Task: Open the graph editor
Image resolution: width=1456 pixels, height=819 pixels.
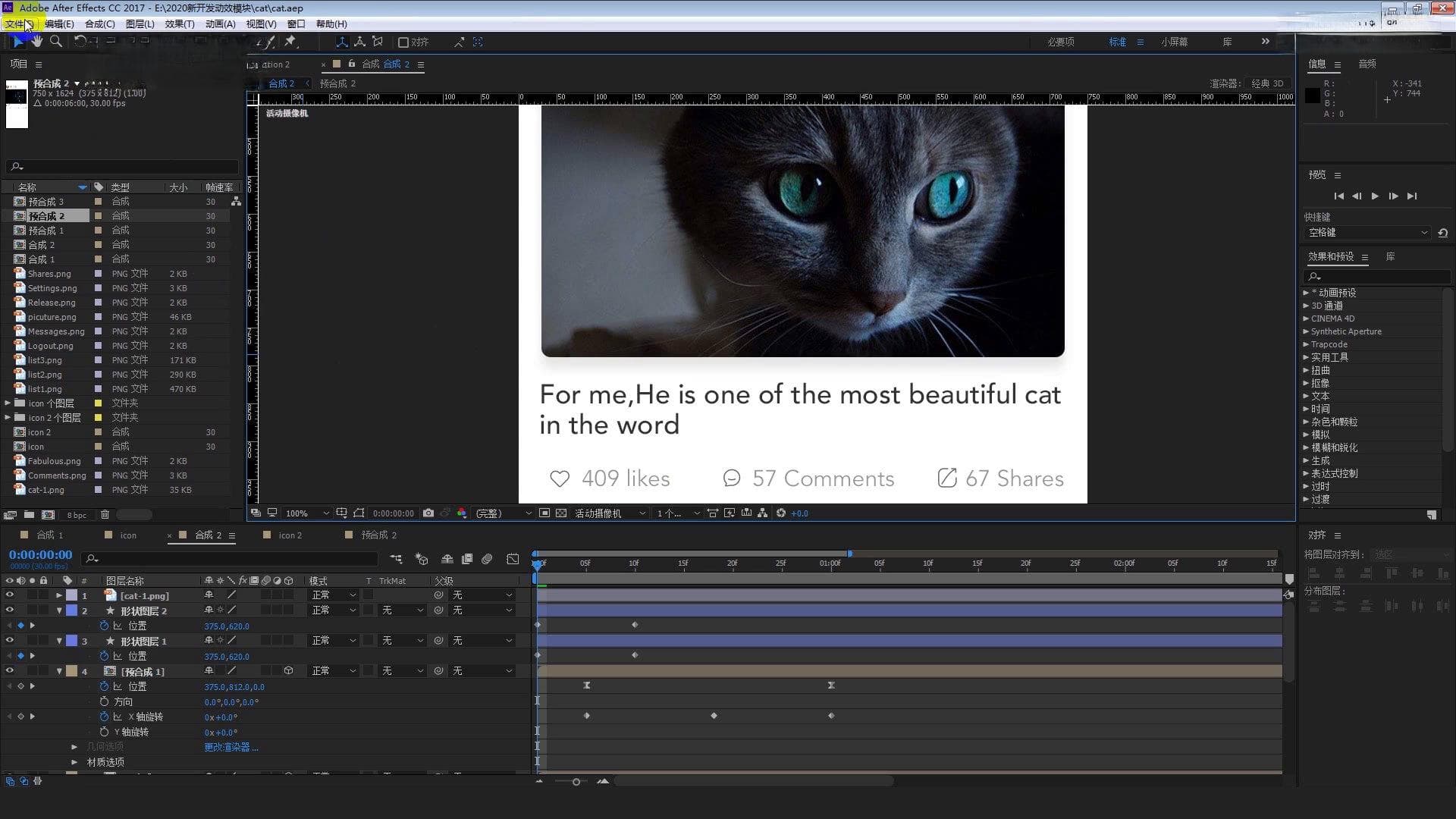Action: tap(513, 559)
